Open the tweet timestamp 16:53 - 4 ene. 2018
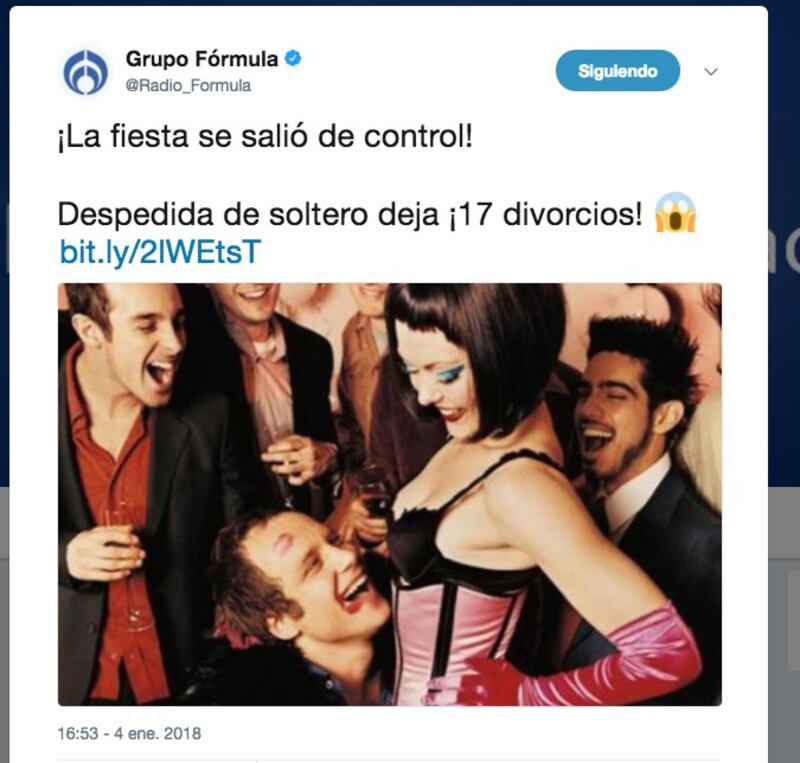800x763 pixels. 129,733
